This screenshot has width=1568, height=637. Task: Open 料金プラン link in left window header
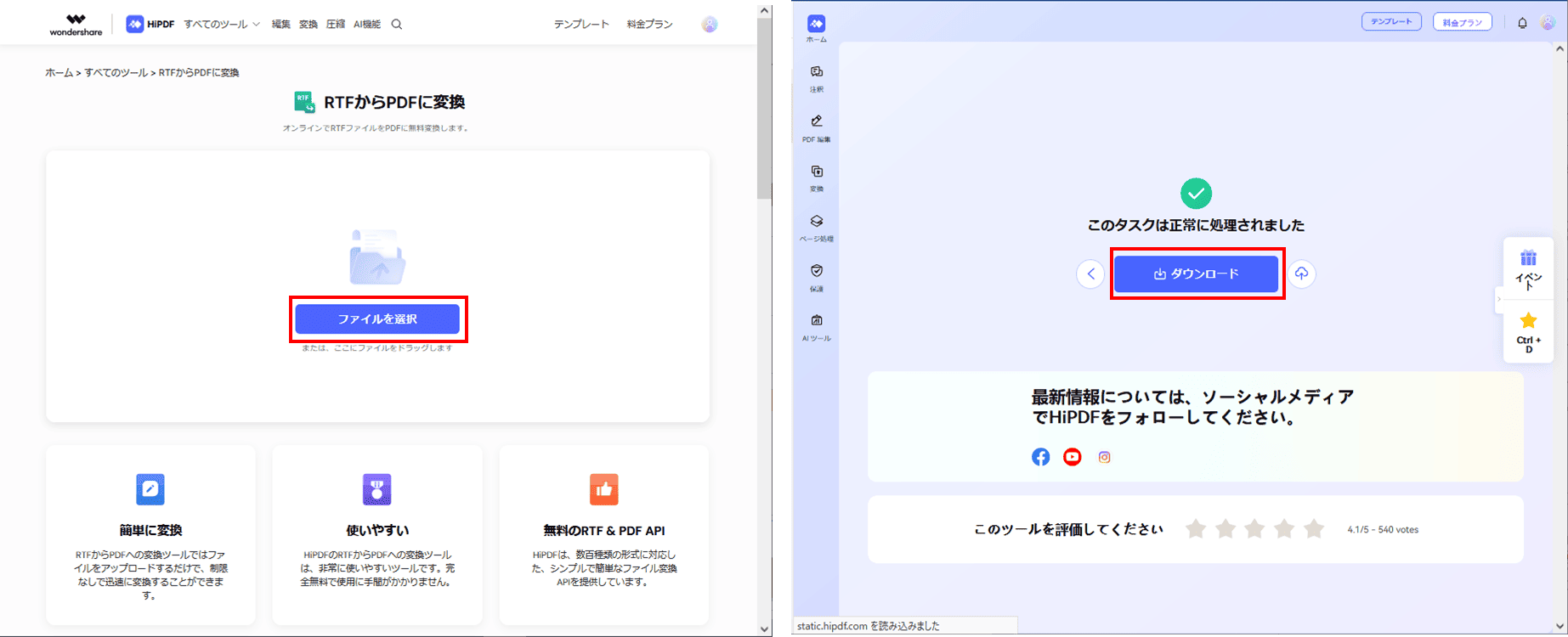point(650,25)
